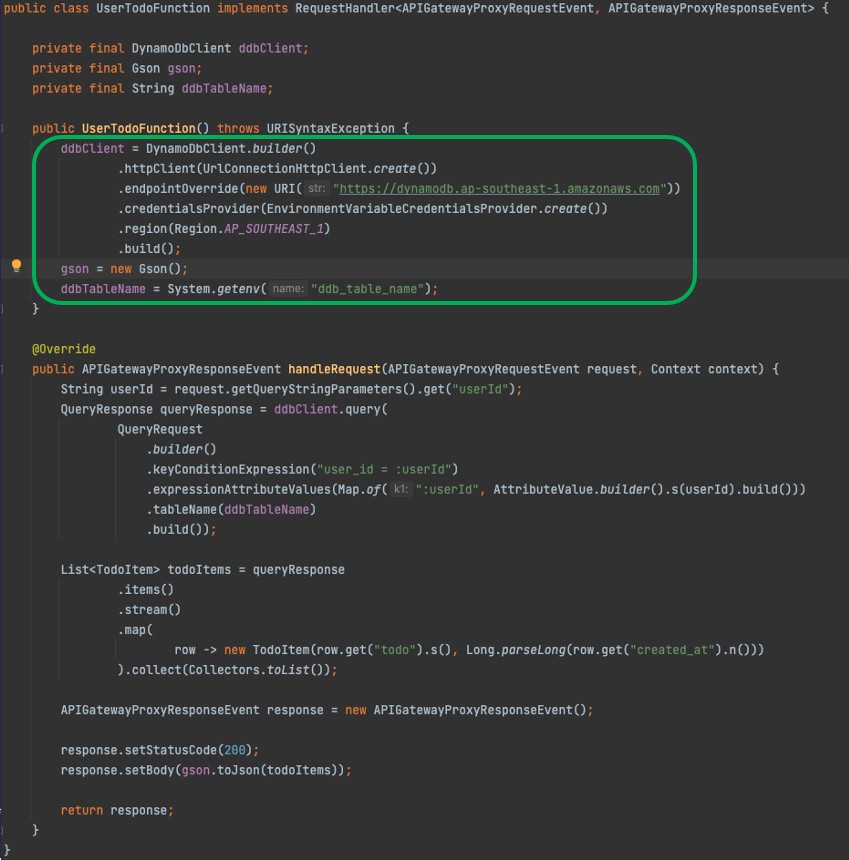Click the "name:" parameter inlay hint
This screenshot has width=849, height=860.
pos(288,289)
